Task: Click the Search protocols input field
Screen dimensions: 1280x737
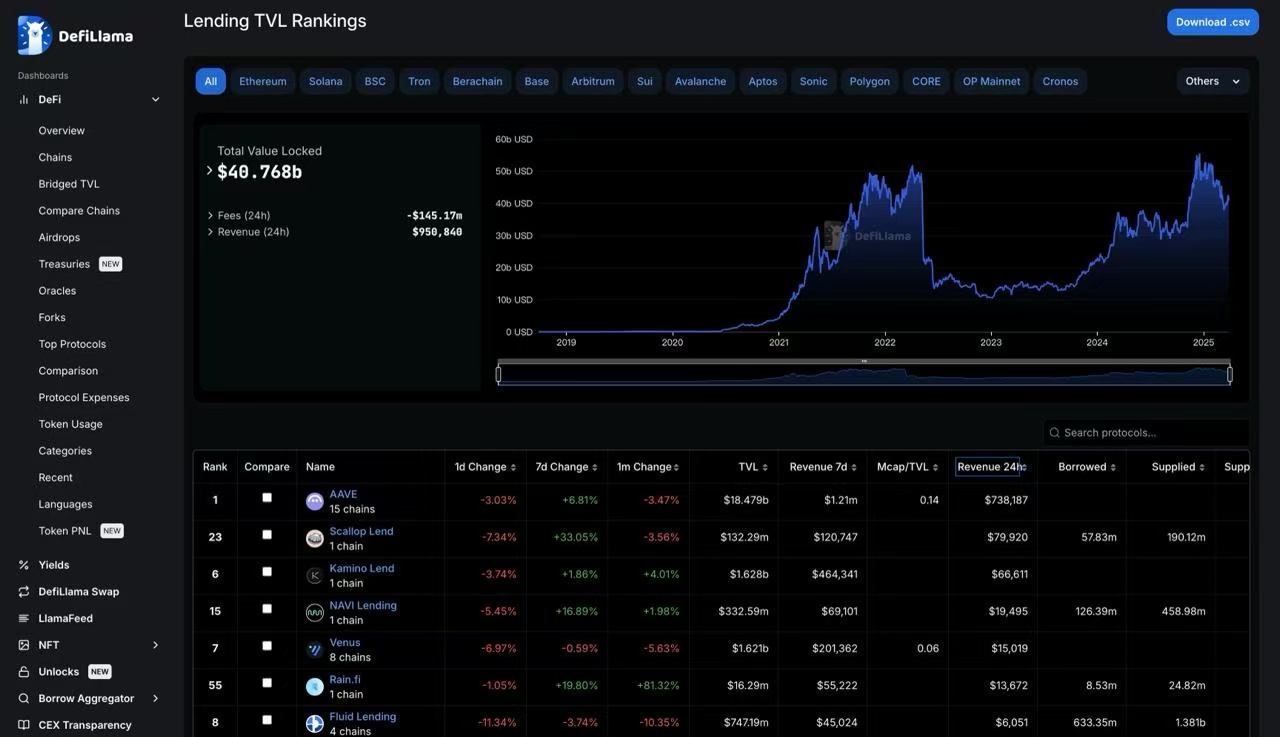Action: 1150,433
